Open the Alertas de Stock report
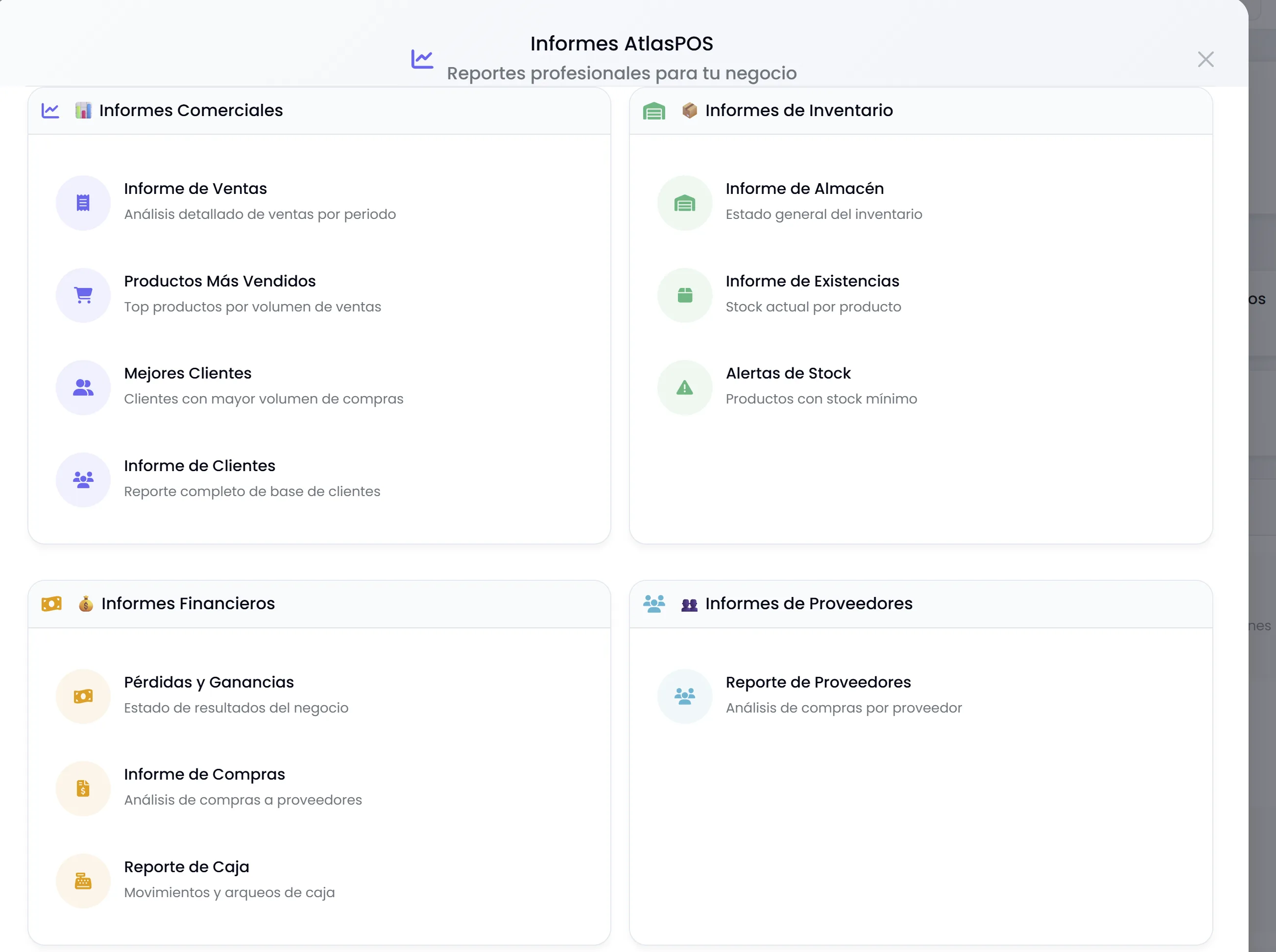The width and height of the screenshot is (1276, 952). [788, 374]
